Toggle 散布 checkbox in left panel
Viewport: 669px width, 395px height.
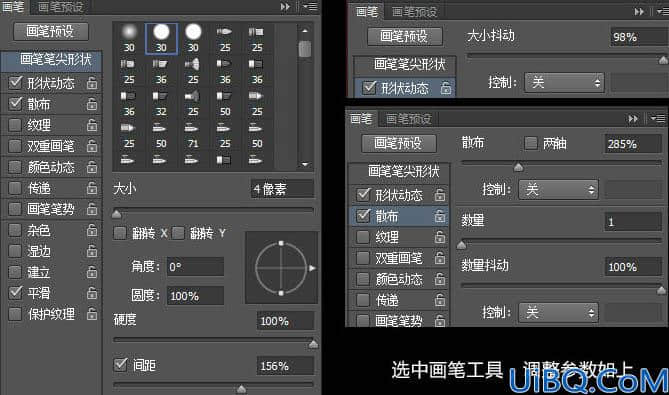pyautogui.click(x=15, y=103)
